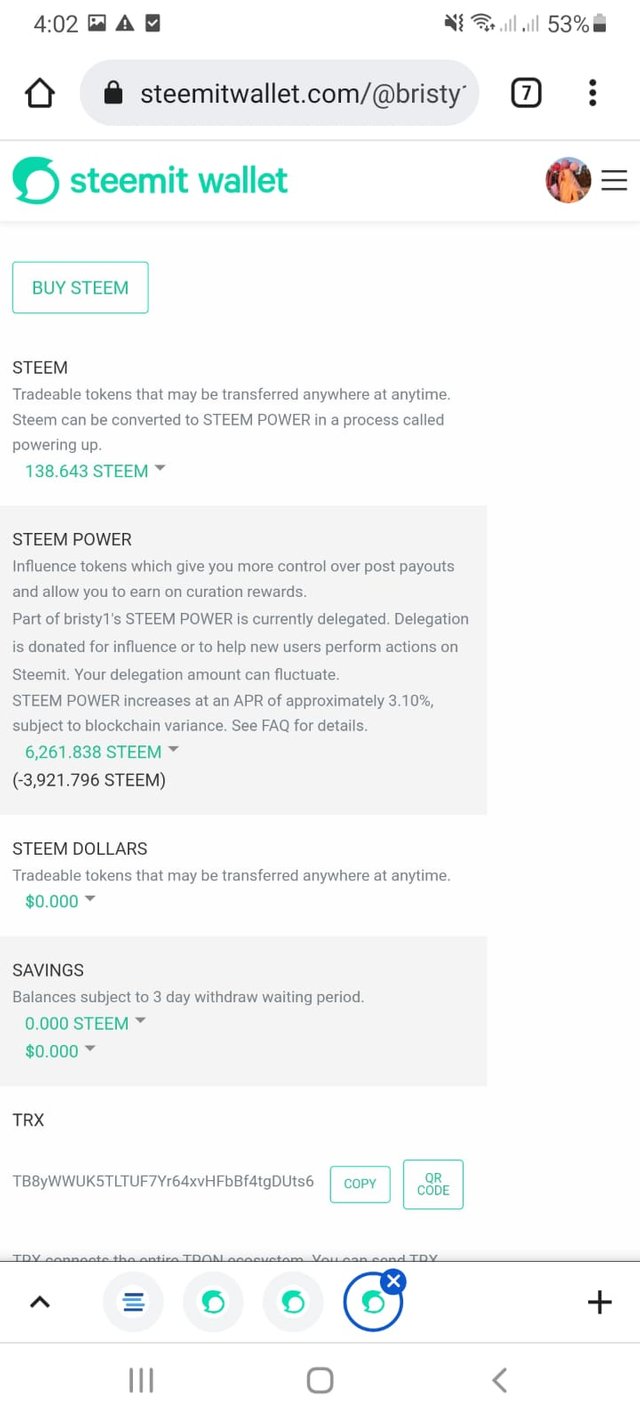Expand the savings $0.000 dropdown

[60, 1051]
